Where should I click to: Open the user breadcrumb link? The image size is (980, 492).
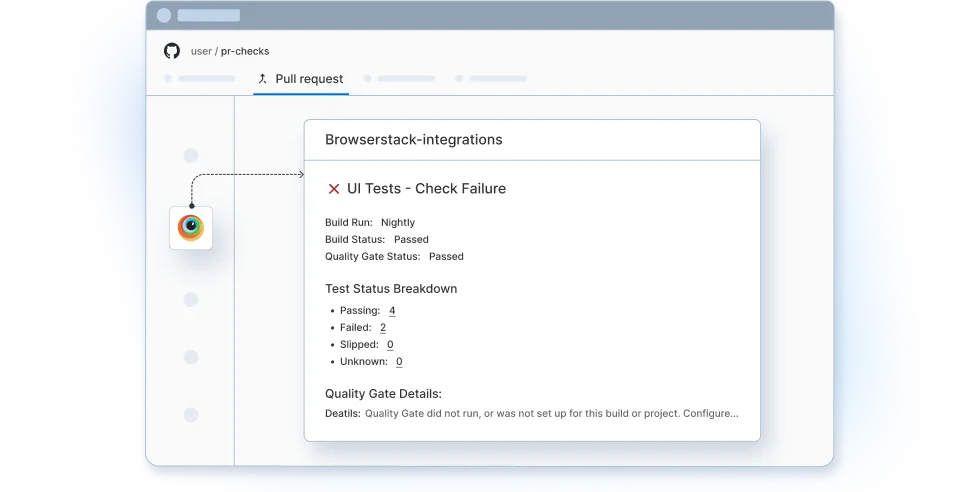(201, 51)
